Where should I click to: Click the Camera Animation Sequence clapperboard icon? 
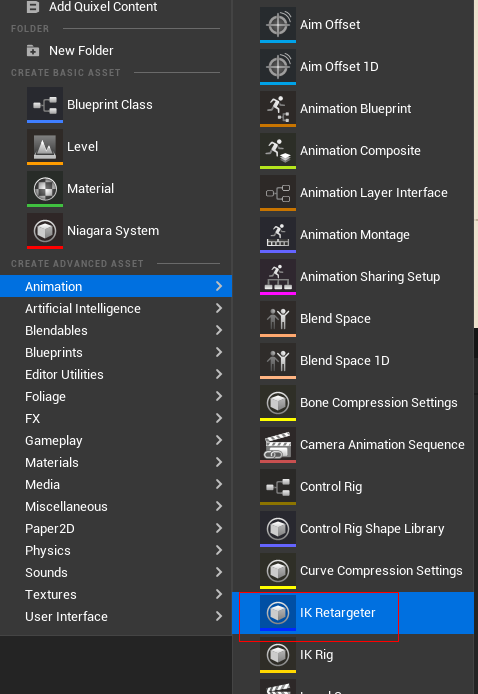click(x=278, y=445)
